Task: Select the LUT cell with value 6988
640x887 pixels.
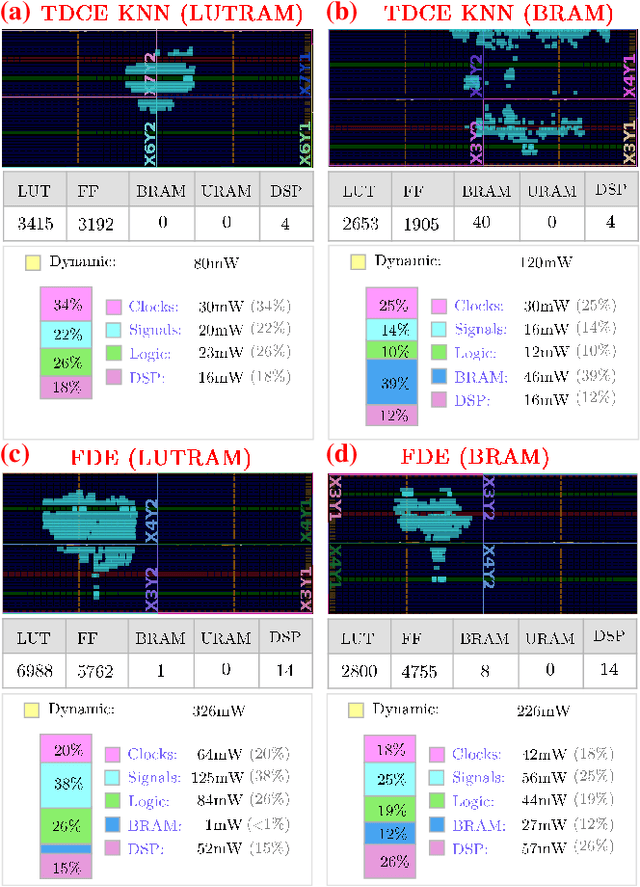Action: pyautogui.click(x=34, y=669)
